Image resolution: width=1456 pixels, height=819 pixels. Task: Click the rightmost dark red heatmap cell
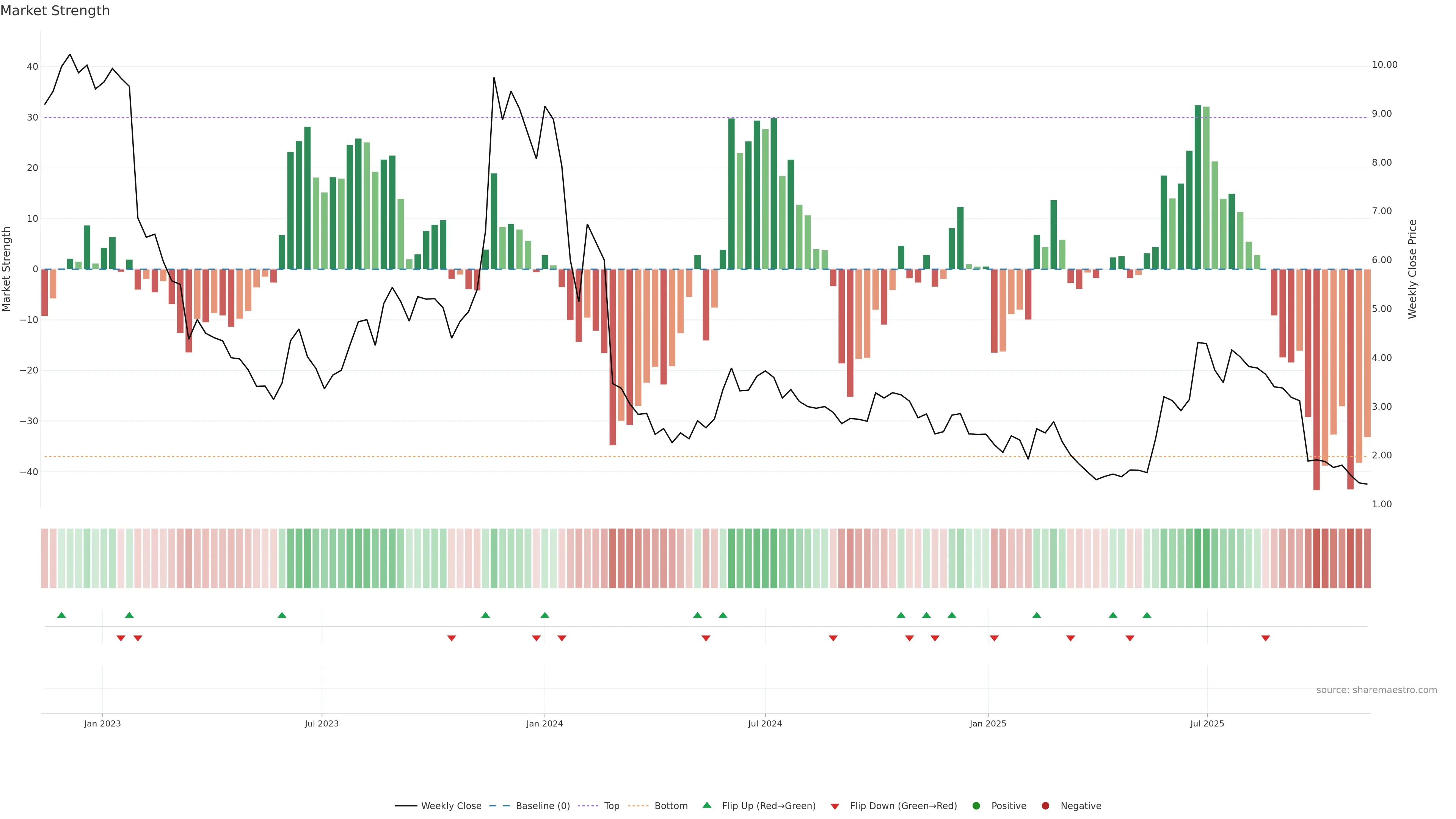pos(1367,559)
